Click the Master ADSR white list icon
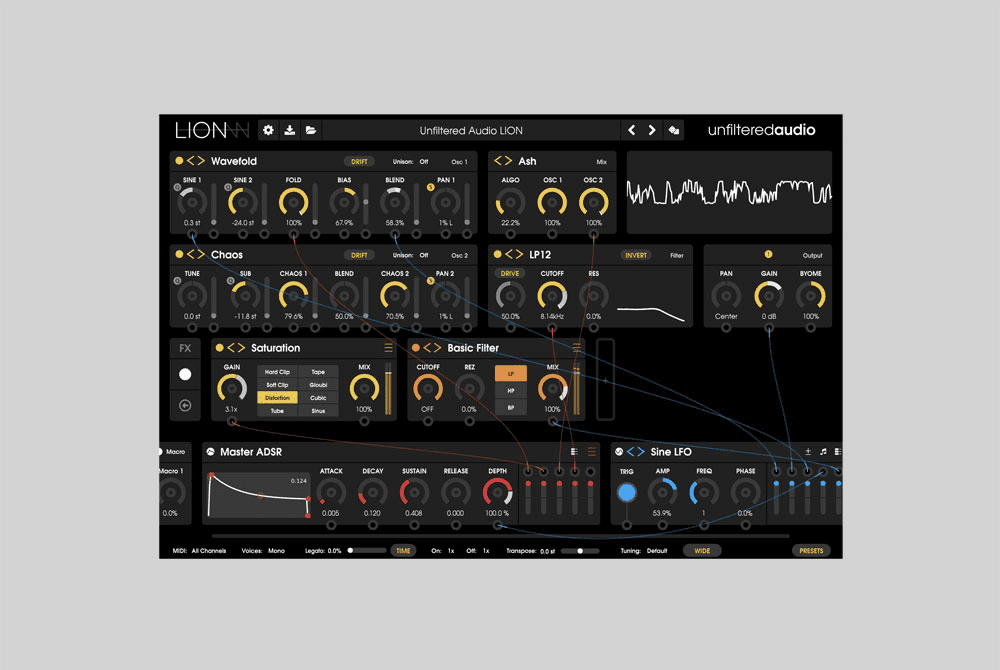 pyautogui.click(x=574, y=451)
